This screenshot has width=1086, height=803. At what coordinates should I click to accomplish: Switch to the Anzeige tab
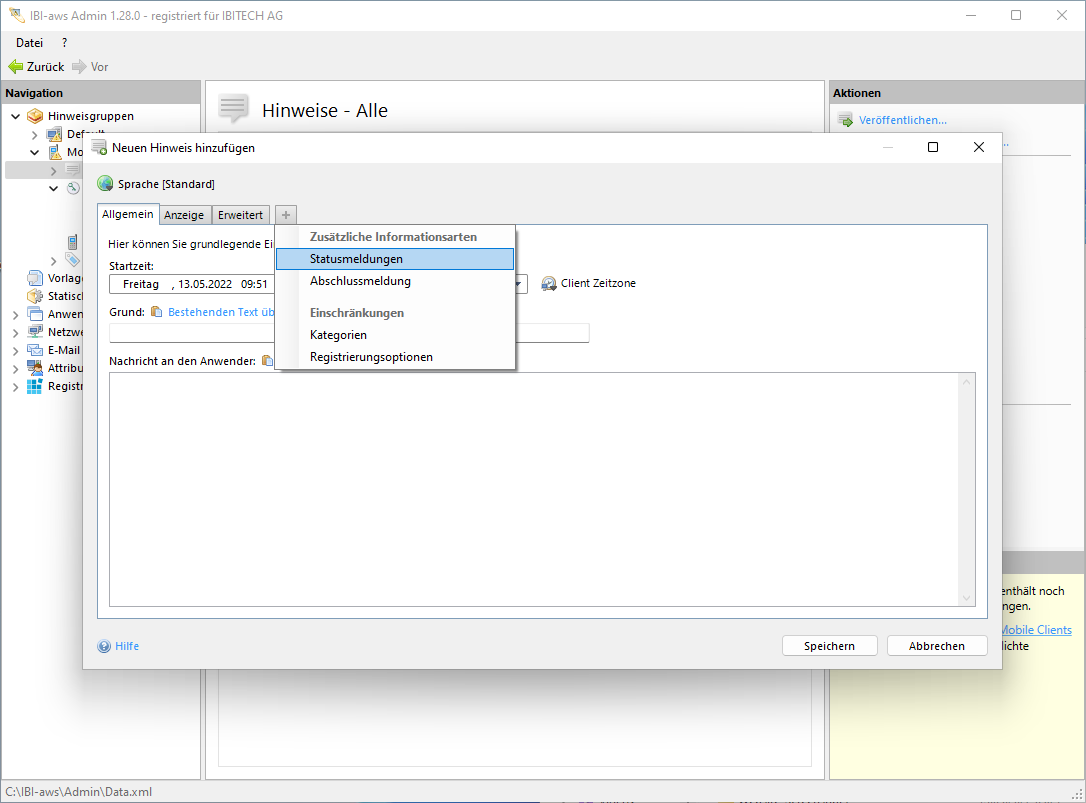pos(184,215)
